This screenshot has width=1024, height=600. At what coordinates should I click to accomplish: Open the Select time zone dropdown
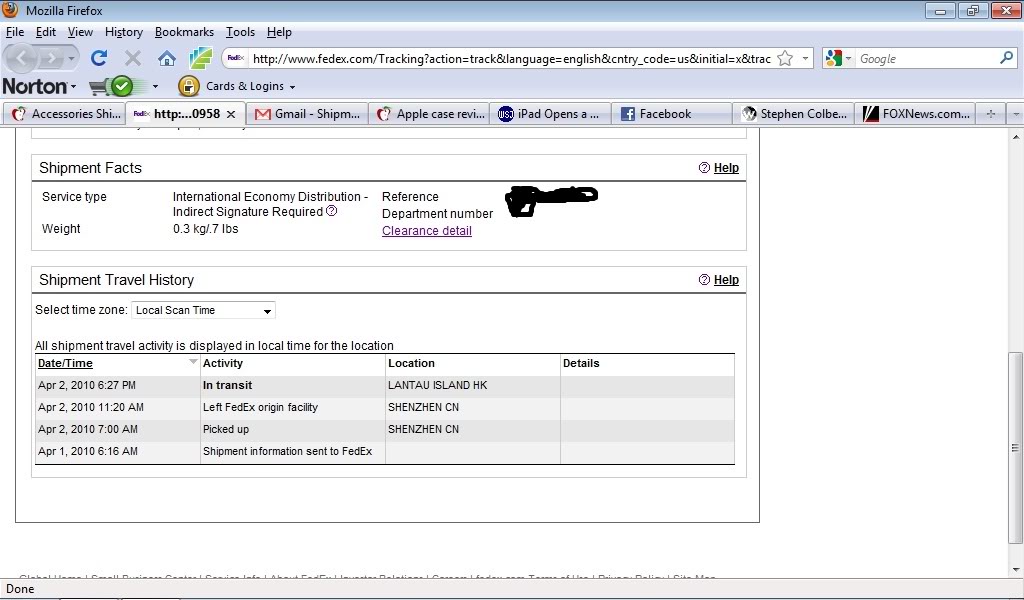pos(203,310)
